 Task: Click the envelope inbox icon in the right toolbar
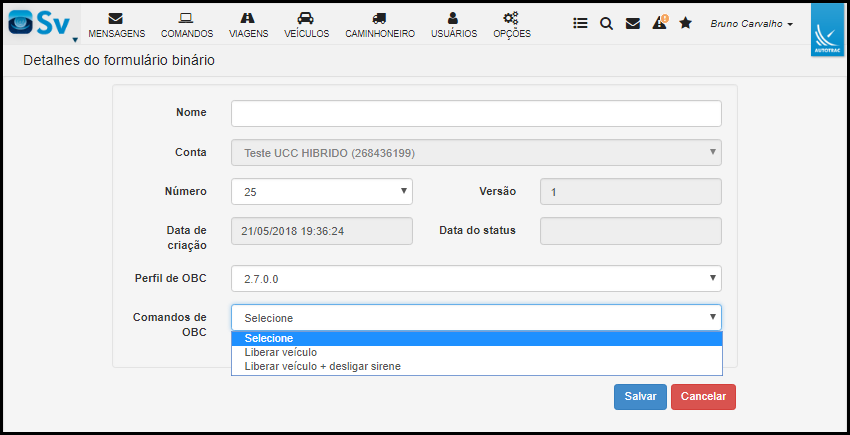point(632,23)
